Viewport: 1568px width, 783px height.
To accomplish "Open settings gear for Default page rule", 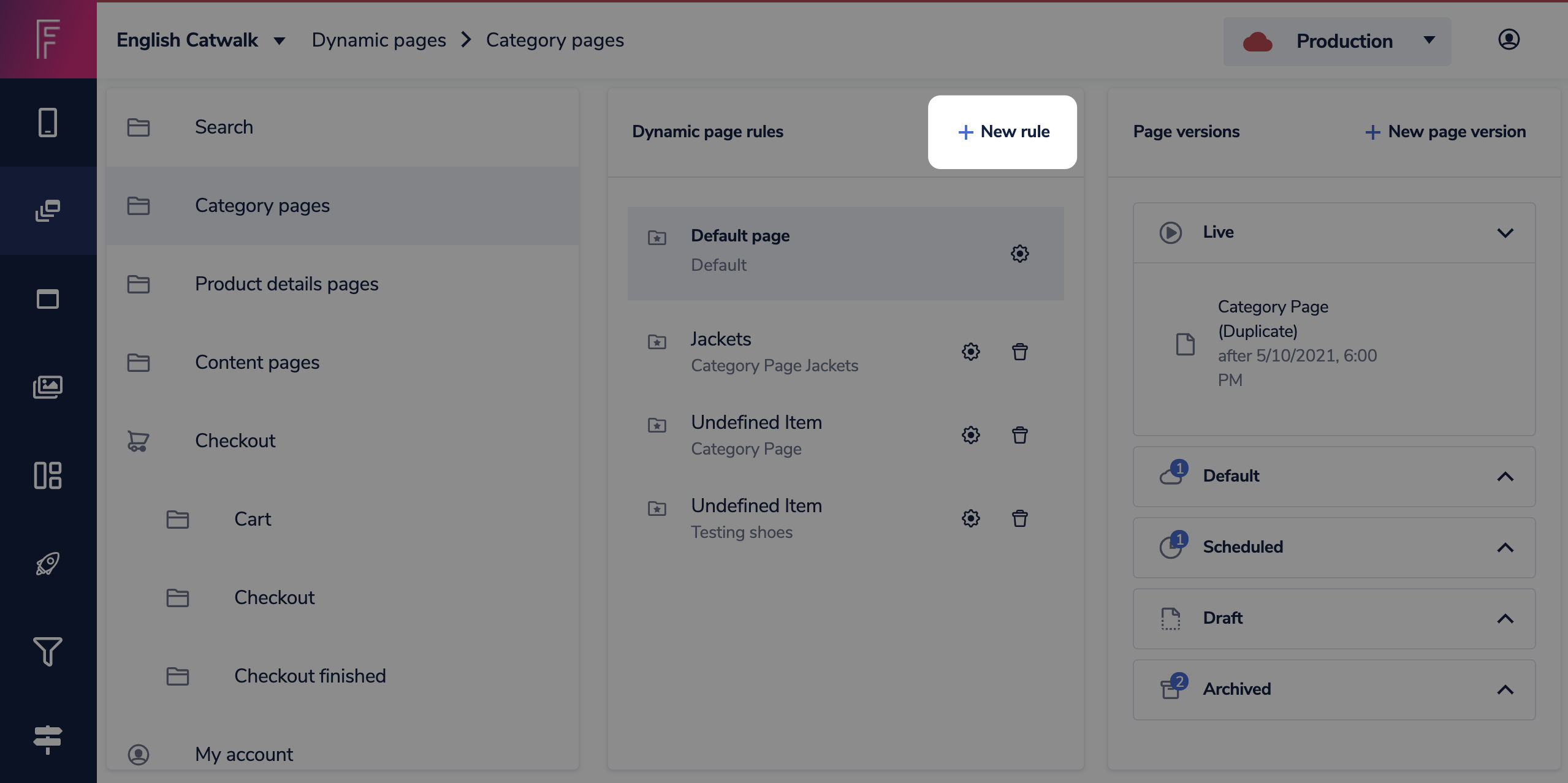I will click(x=1020, y=254).
